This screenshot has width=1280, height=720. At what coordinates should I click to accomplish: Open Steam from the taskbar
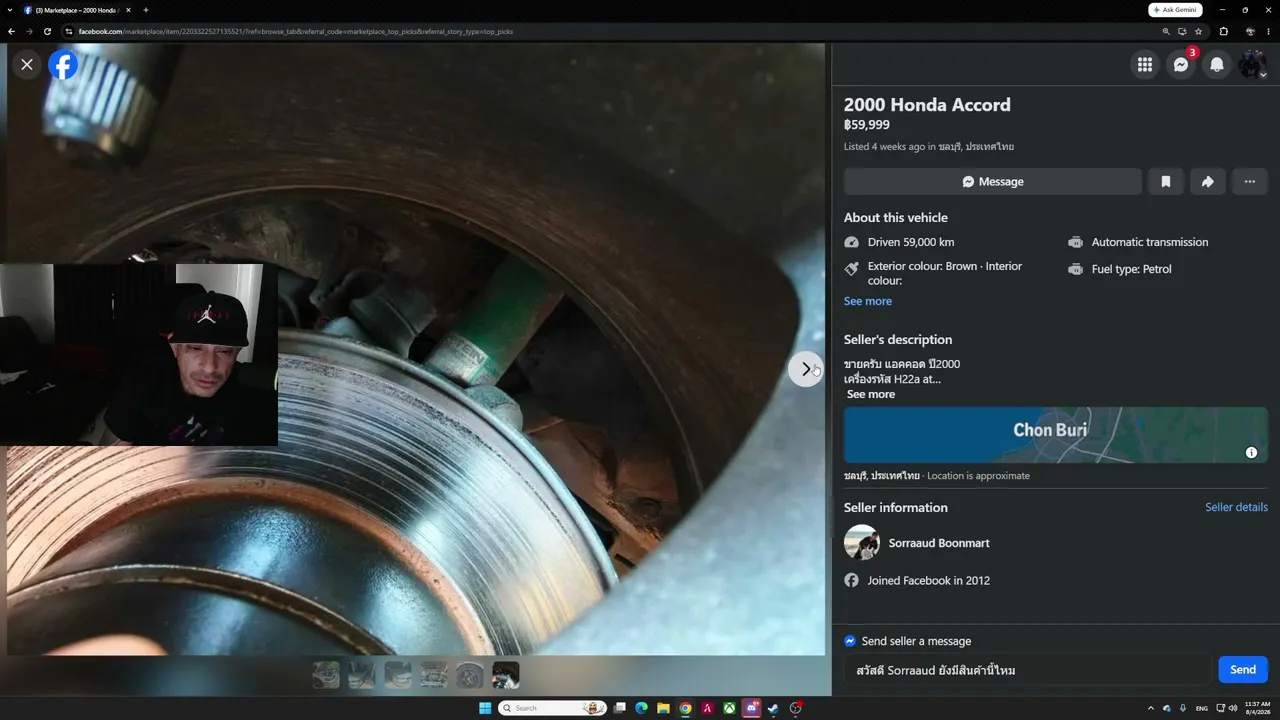pyautogui.click(x=774, y=708)
